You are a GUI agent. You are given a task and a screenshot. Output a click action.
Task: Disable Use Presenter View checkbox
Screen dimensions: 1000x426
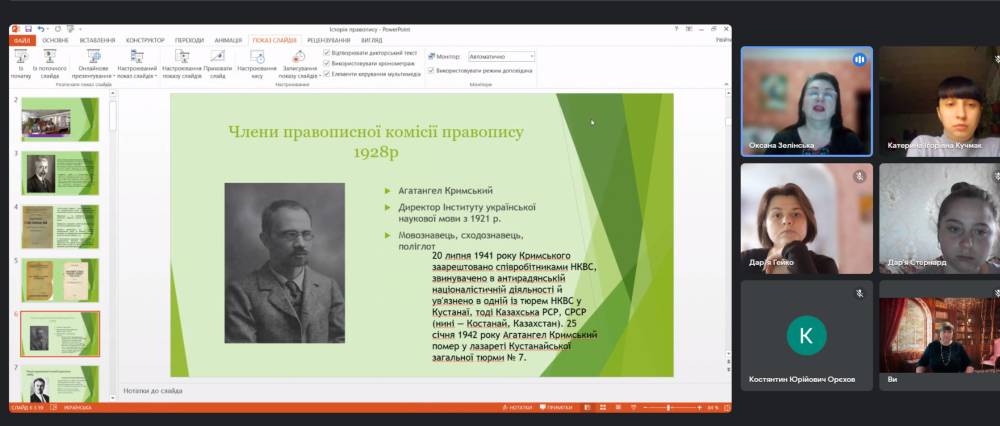click(431, 71)
